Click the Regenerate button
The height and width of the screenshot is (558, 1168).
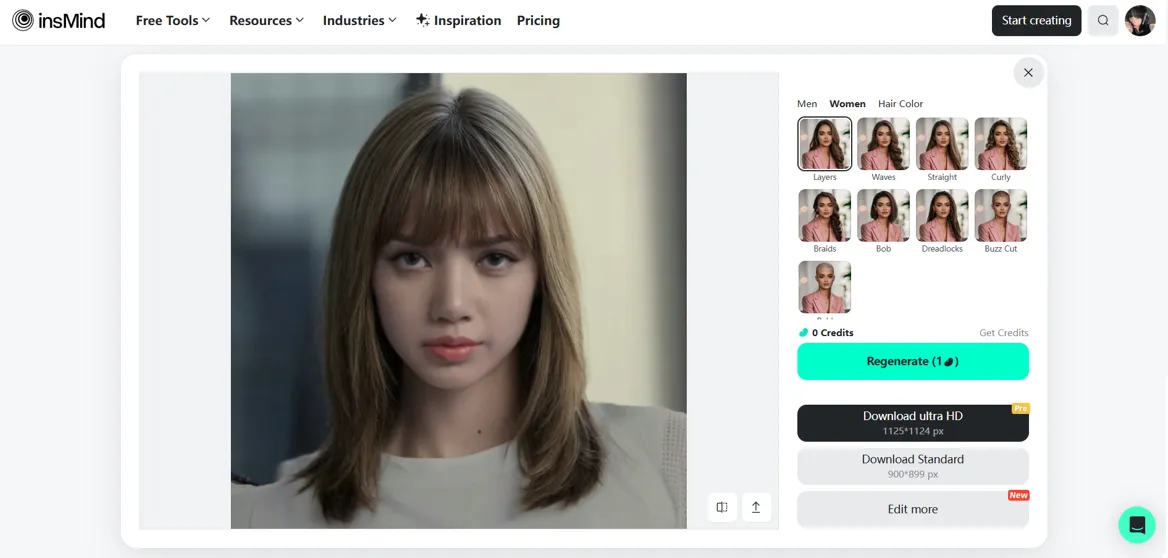tap(912, 361)
